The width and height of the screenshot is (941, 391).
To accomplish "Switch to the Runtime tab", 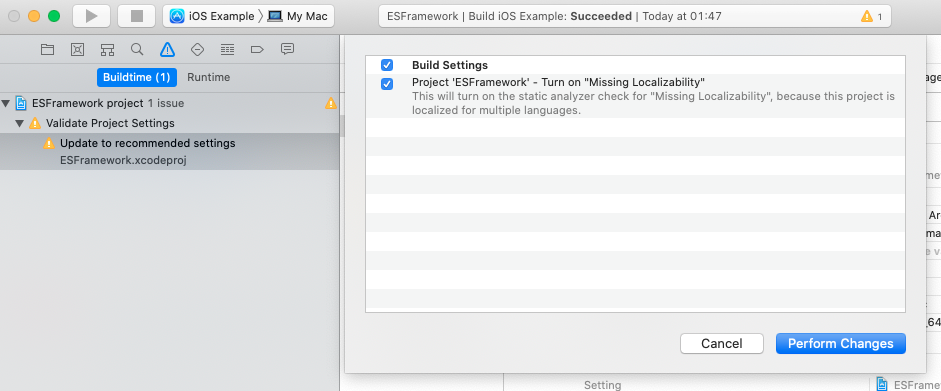I will [208, 77].
